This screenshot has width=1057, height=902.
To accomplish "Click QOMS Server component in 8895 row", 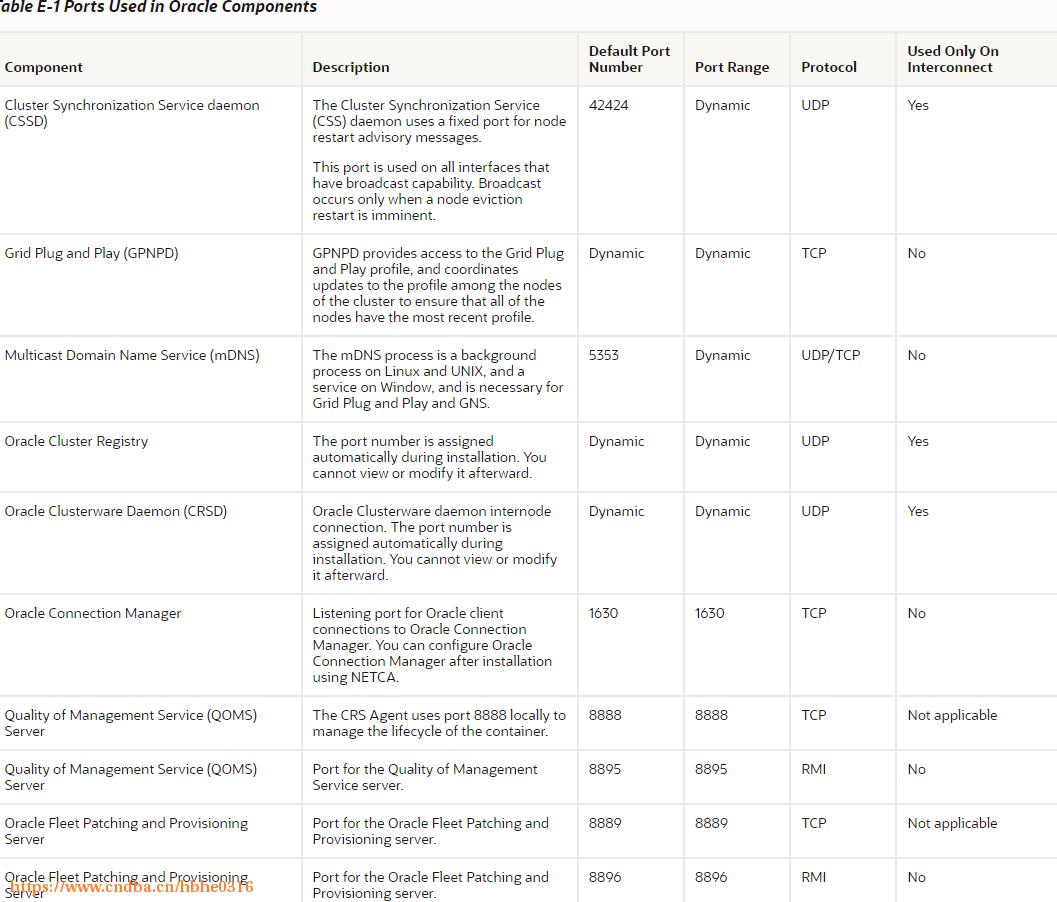I will [131, 777].
